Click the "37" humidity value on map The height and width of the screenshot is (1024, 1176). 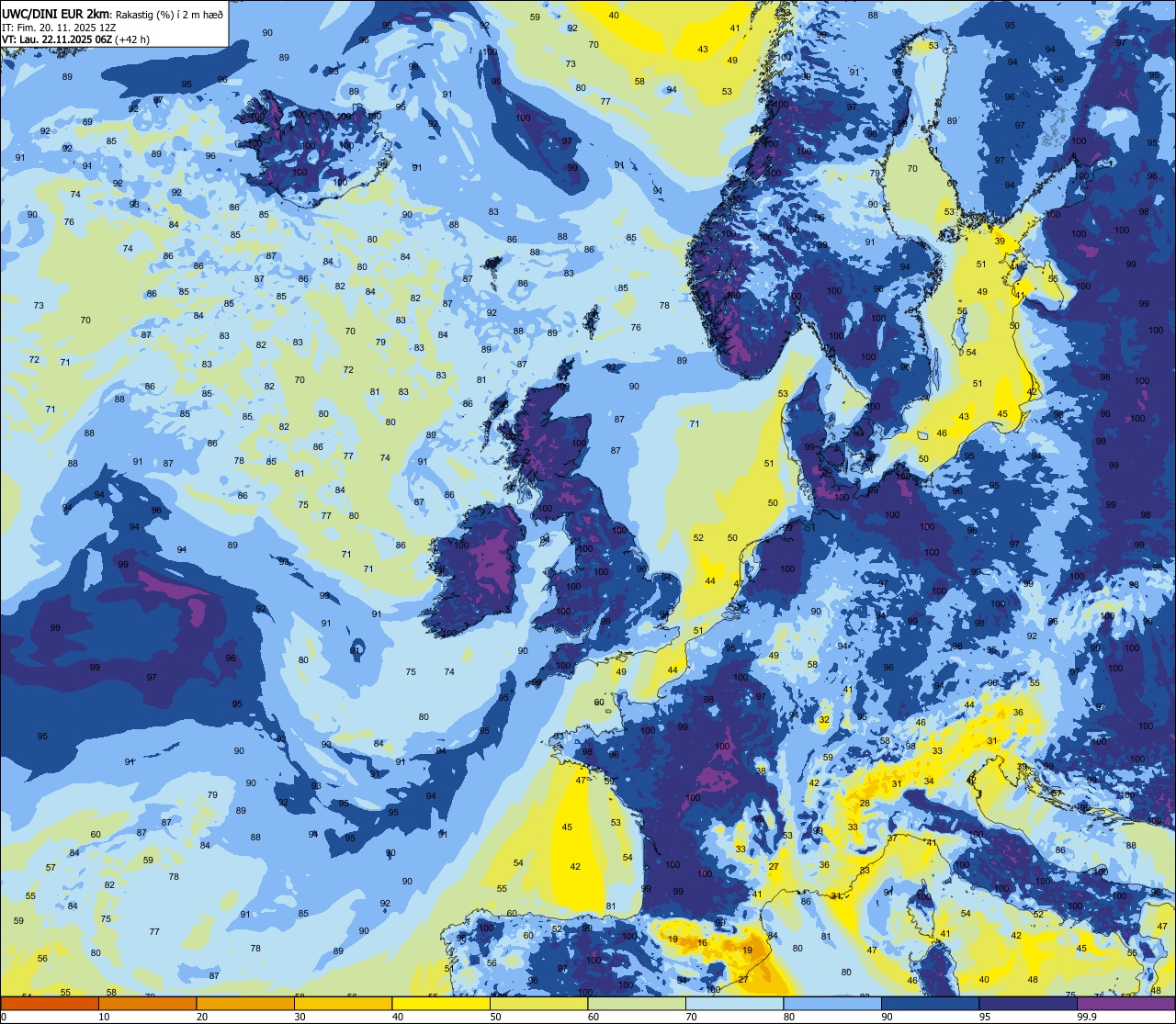point(892,838)
